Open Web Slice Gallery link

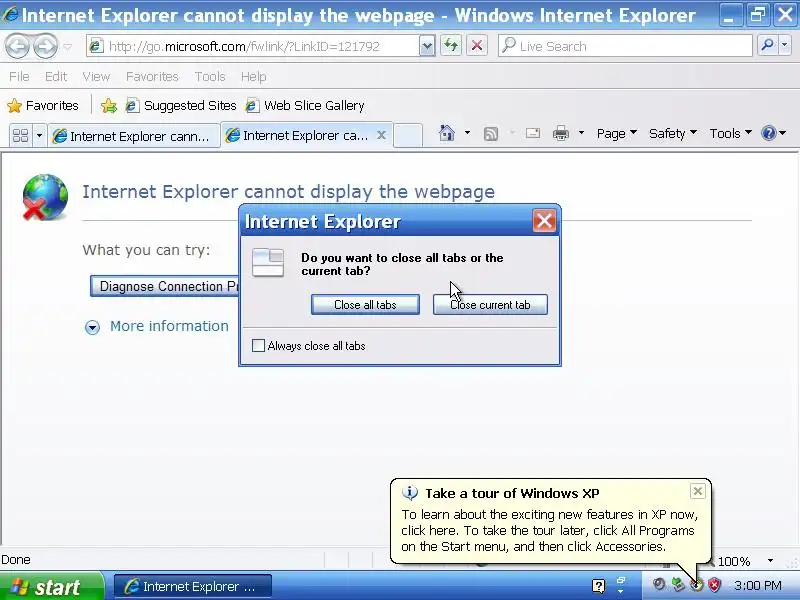(x=305, y=106)
